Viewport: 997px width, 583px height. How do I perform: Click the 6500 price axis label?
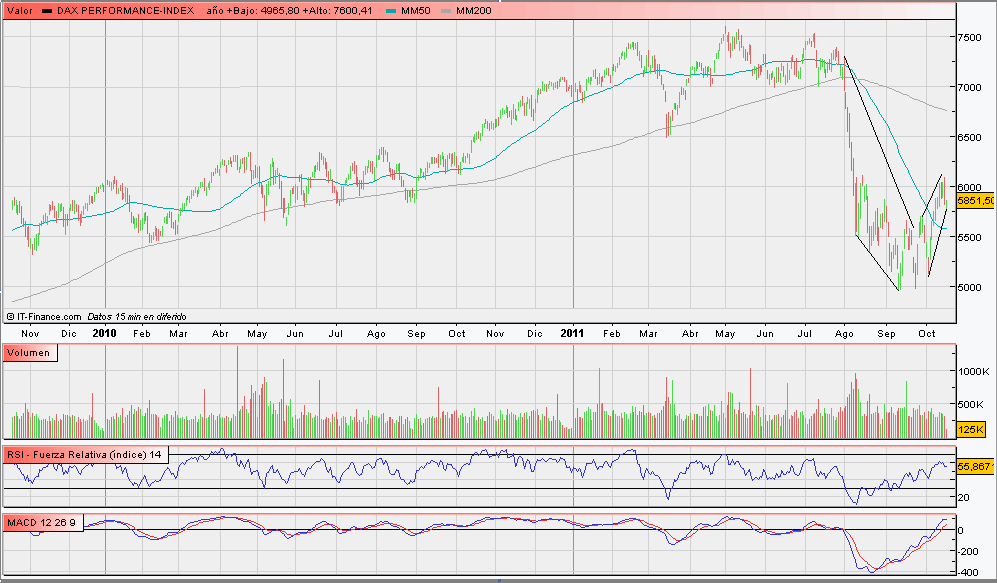click(x=970, y=137)
